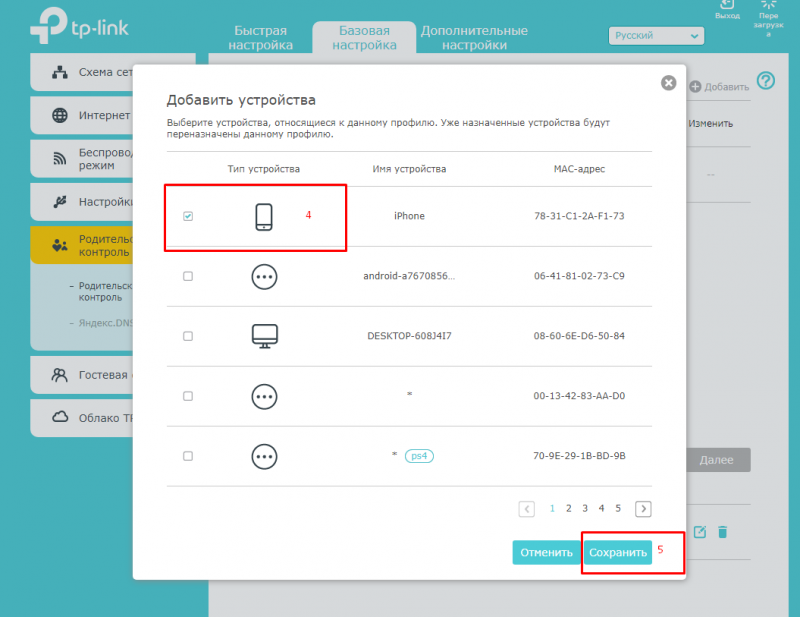Screen dimensions: 800x617
Task: Click the tp-link logo
Action: [x=80, y=28]
